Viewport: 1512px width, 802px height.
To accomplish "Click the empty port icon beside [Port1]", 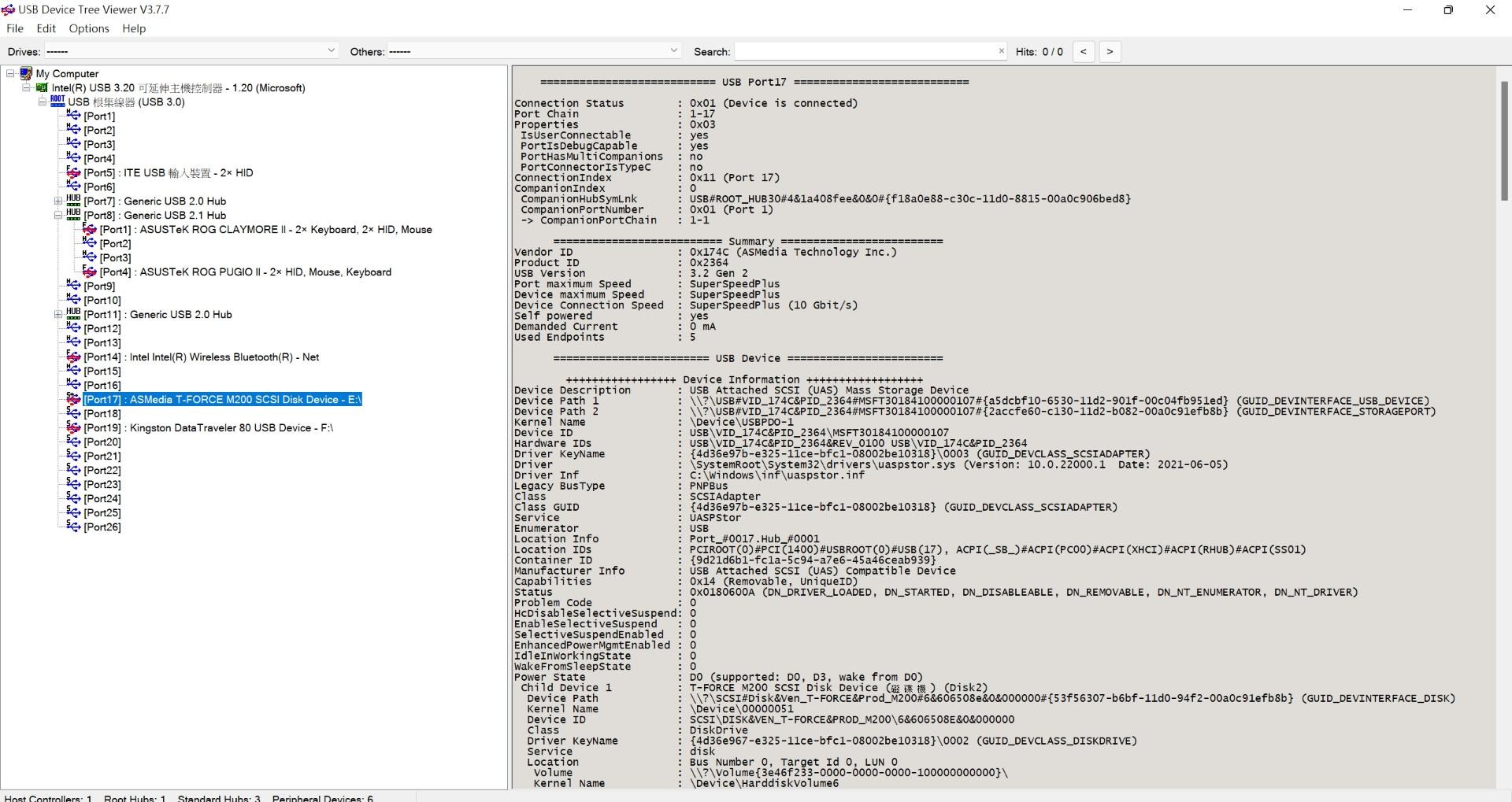I will click(73, 116).
